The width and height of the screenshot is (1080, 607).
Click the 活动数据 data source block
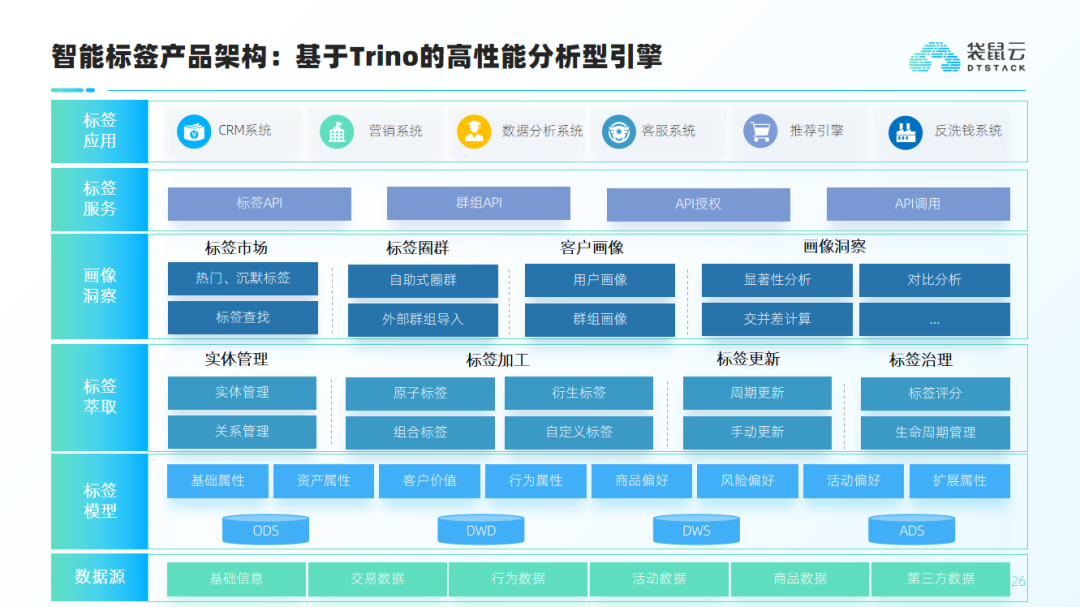coord(659,579)
